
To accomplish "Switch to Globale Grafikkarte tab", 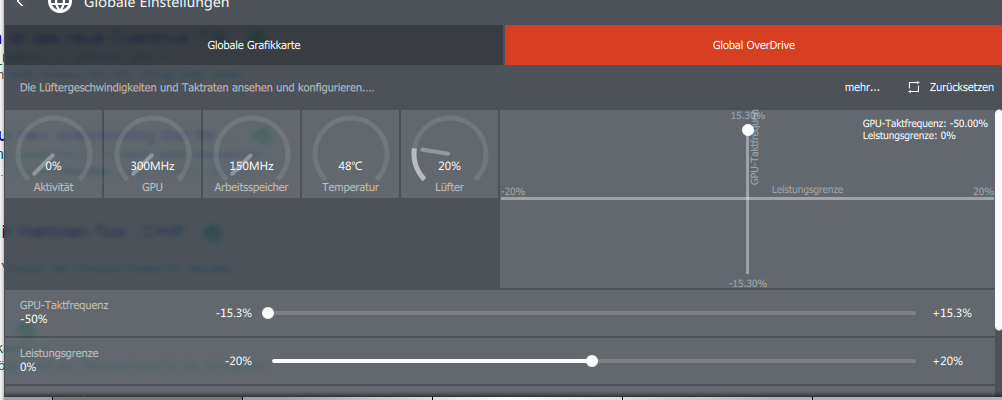I will (254, 45).
